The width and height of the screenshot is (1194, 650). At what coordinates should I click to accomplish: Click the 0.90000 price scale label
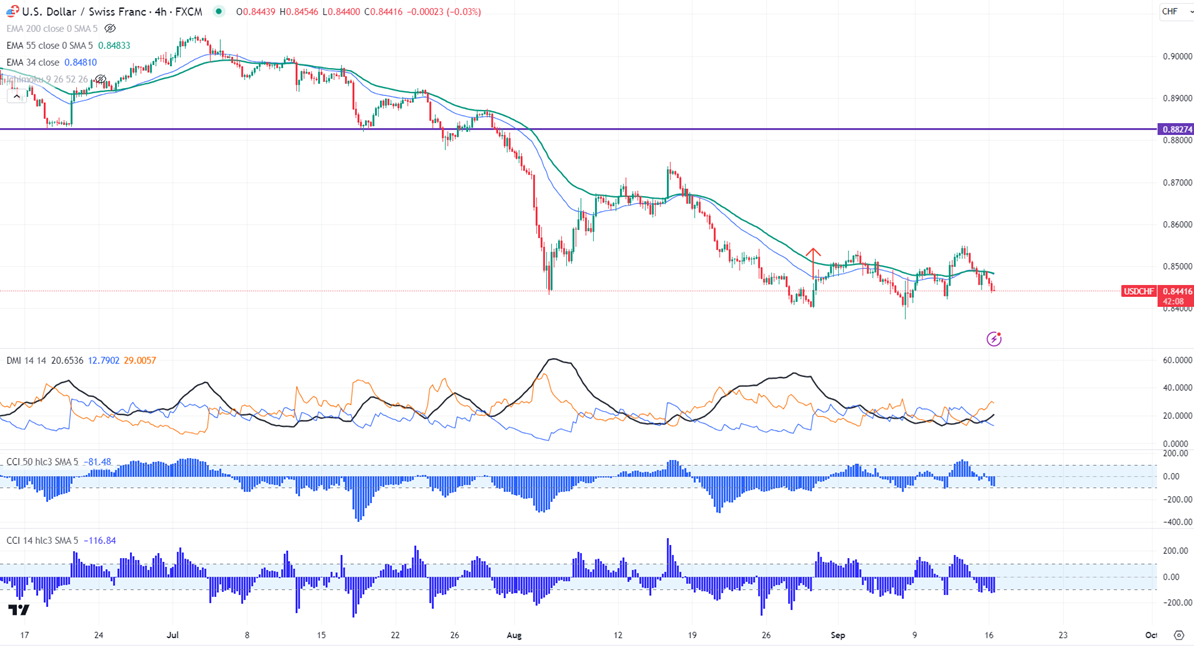1177,56
